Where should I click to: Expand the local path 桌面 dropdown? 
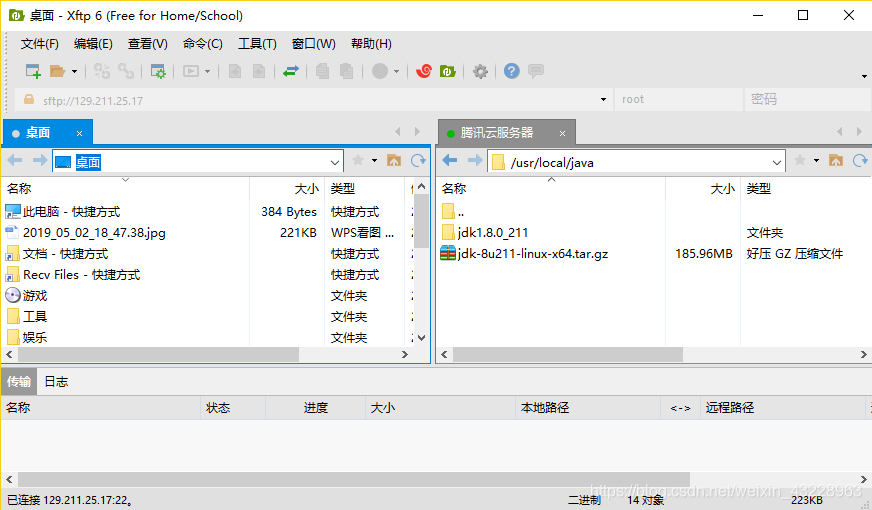[334, 162]
